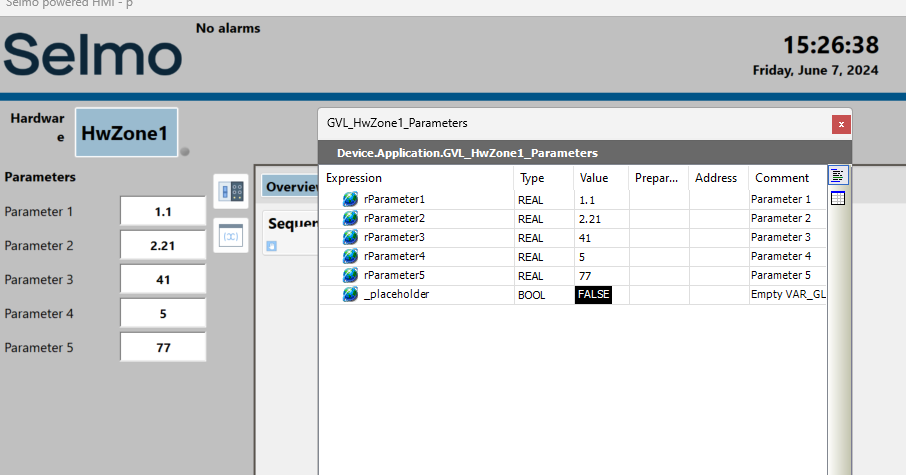Click the BOOL type cell
This screenshot has width=906, height=475.
[544, 295]
